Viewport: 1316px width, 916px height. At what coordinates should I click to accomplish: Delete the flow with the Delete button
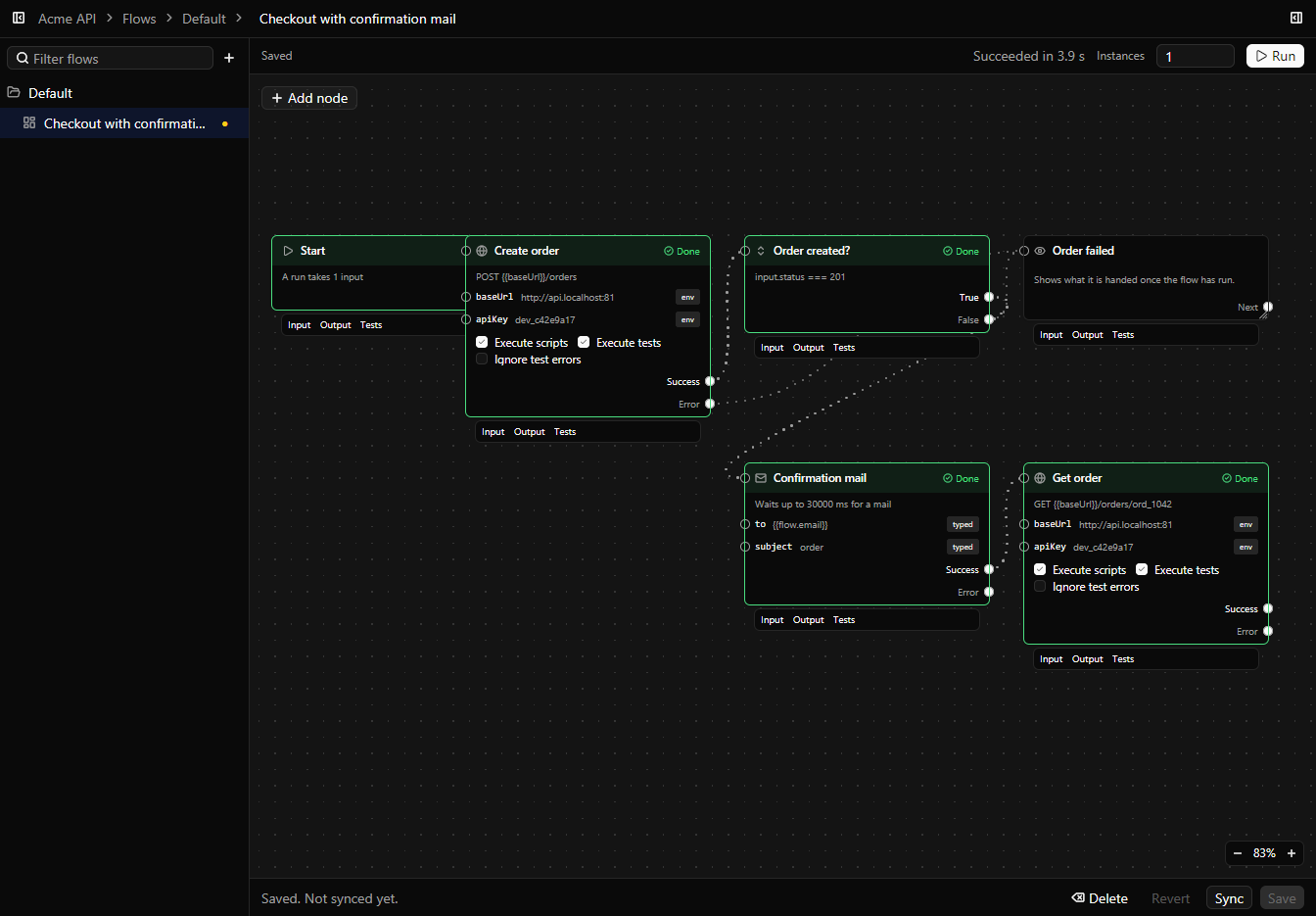(x=1100, y=898)
